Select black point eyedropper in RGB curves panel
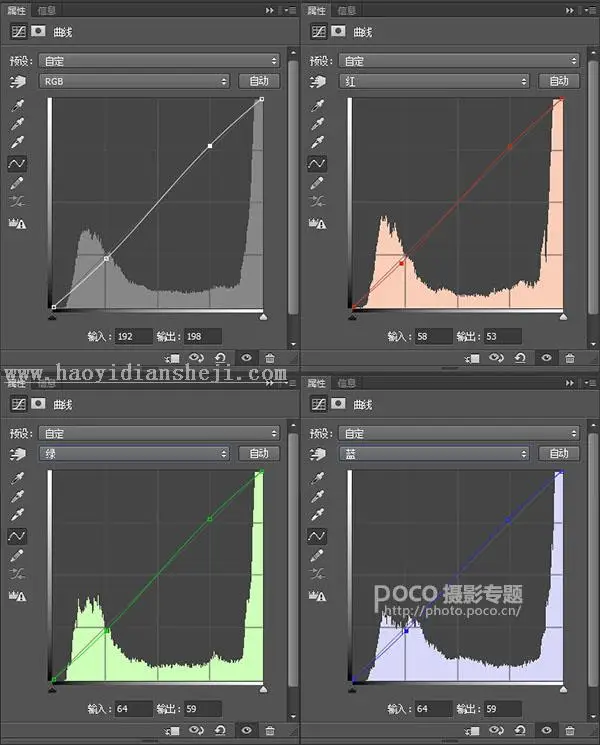The height and width of the screenshot is (745, 600). (x=17, y=105)
